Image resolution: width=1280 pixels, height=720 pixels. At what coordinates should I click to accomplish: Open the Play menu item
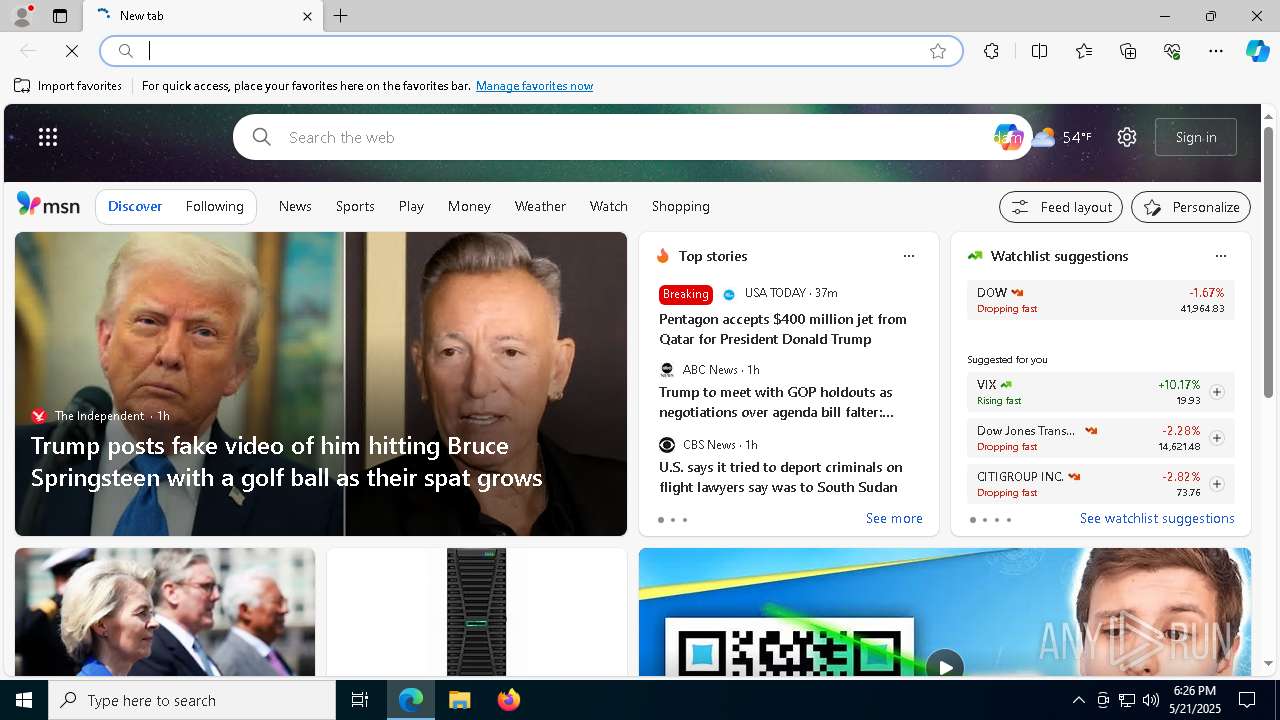click(411, 206)
